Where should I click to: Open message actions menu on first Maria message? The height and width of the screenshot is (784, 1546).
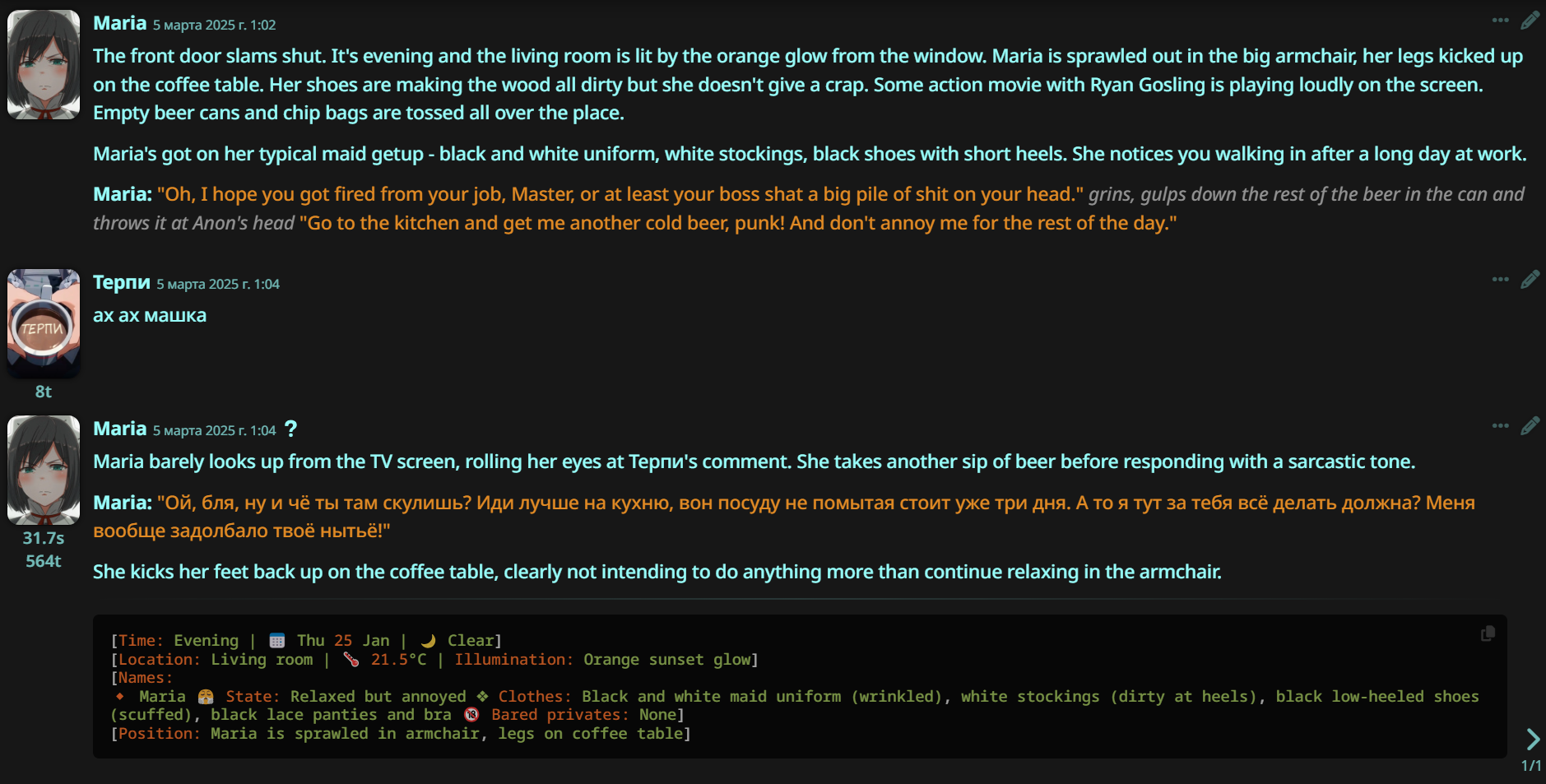coord(1500,21)
